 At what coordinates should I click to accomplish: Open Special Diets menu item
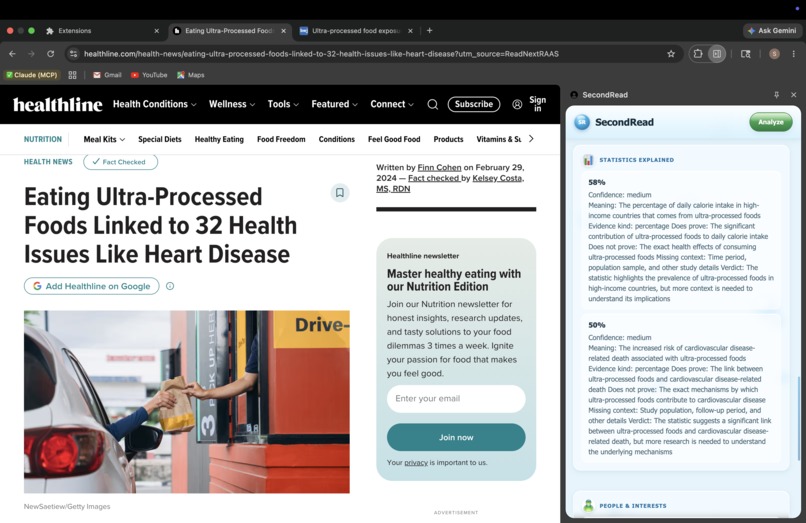160,139
